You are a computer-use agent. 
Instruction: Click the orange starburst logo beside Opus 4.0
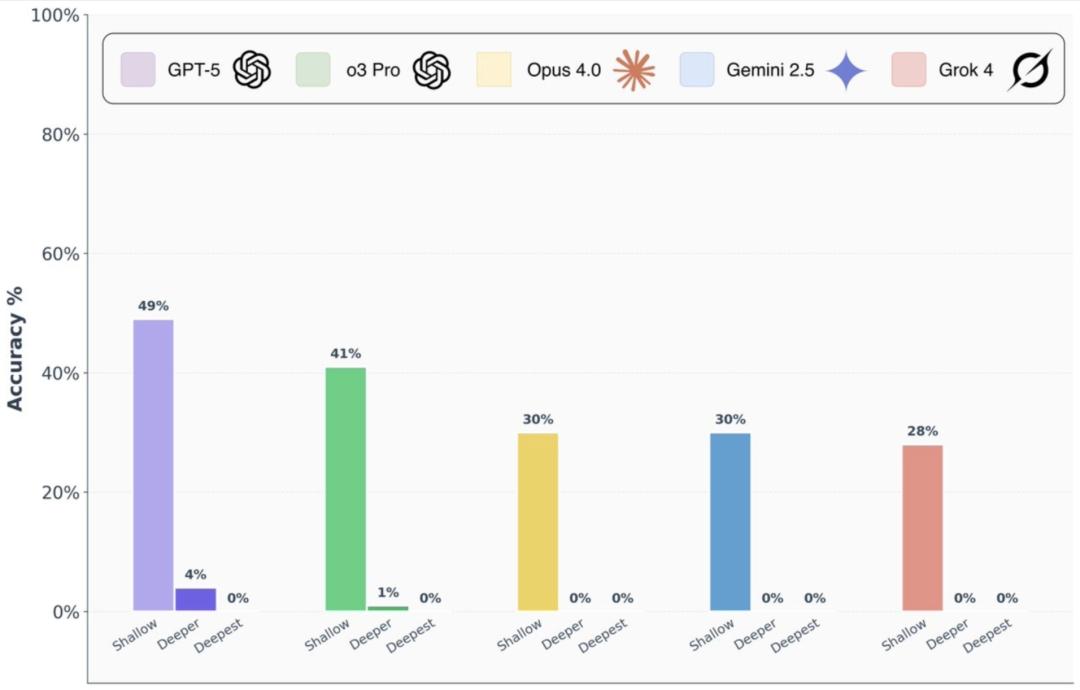[x=634, y=70]
